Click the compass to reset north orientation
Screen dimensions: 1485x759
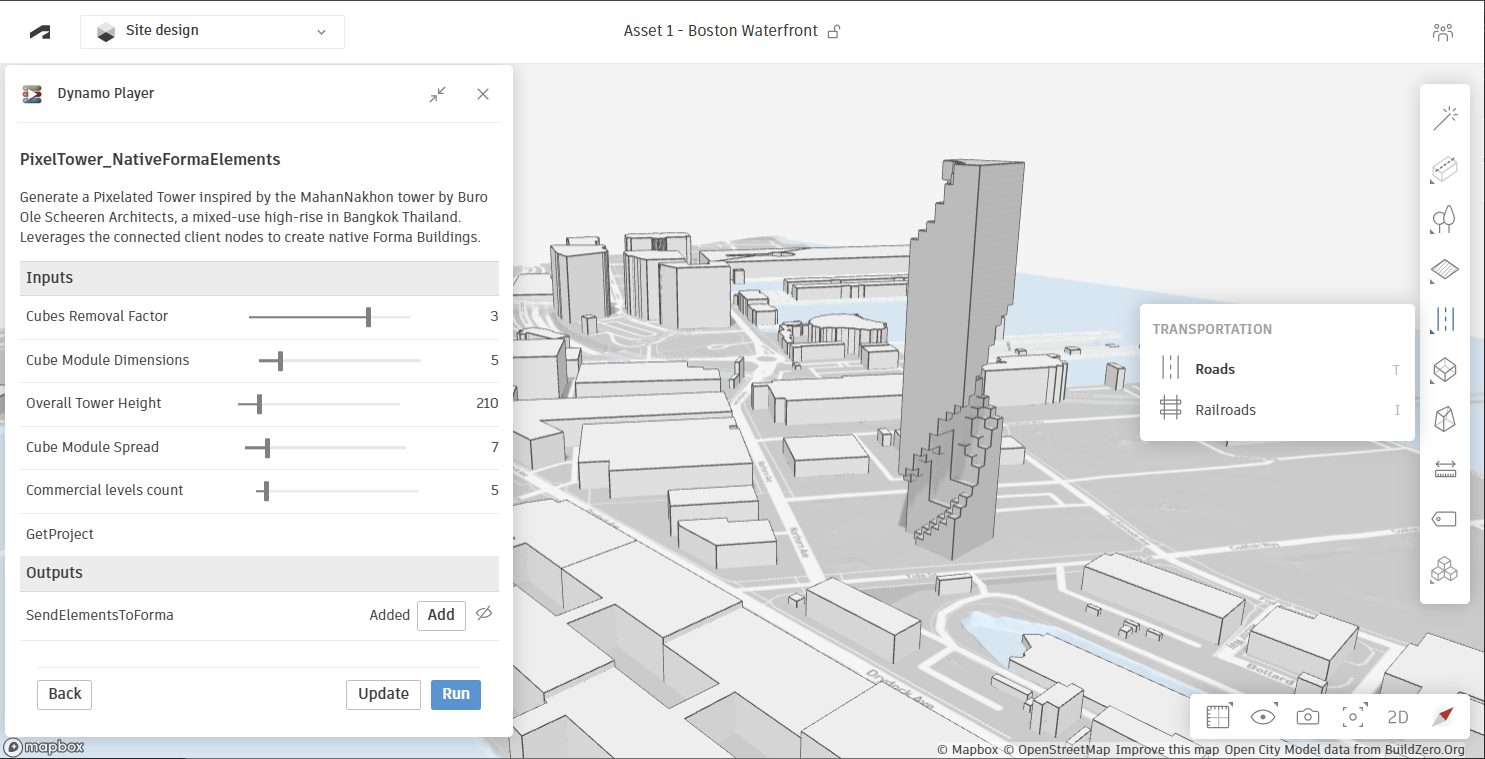coord(1442,716)
